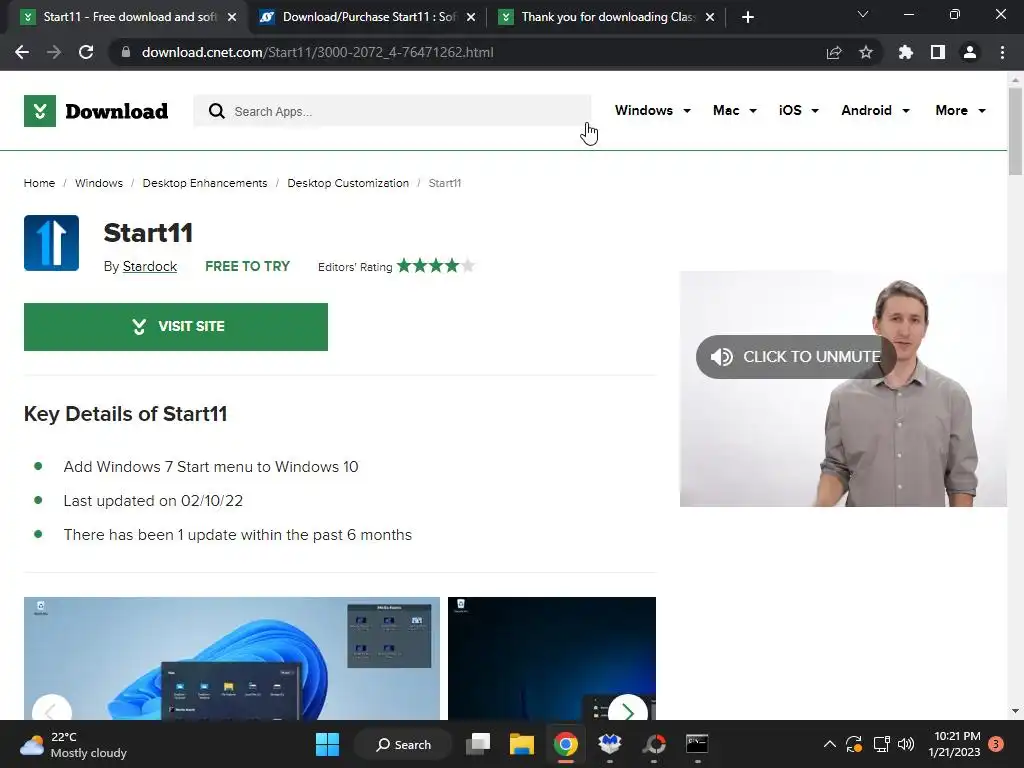Click the Chrome taskbar icon

click(x=566, y=744)
